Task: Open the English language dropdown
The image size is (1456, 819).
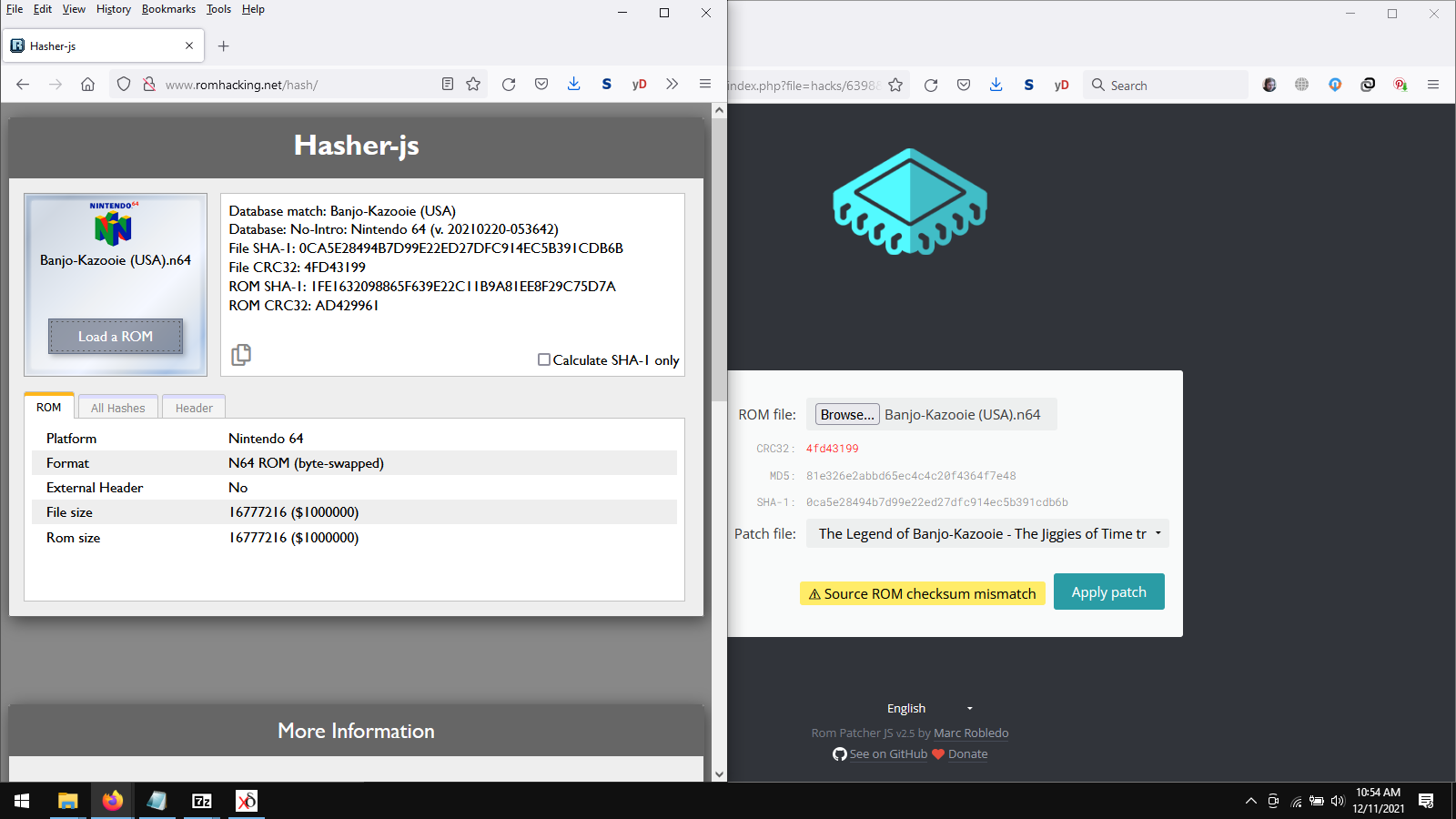Action: point(930,708)
